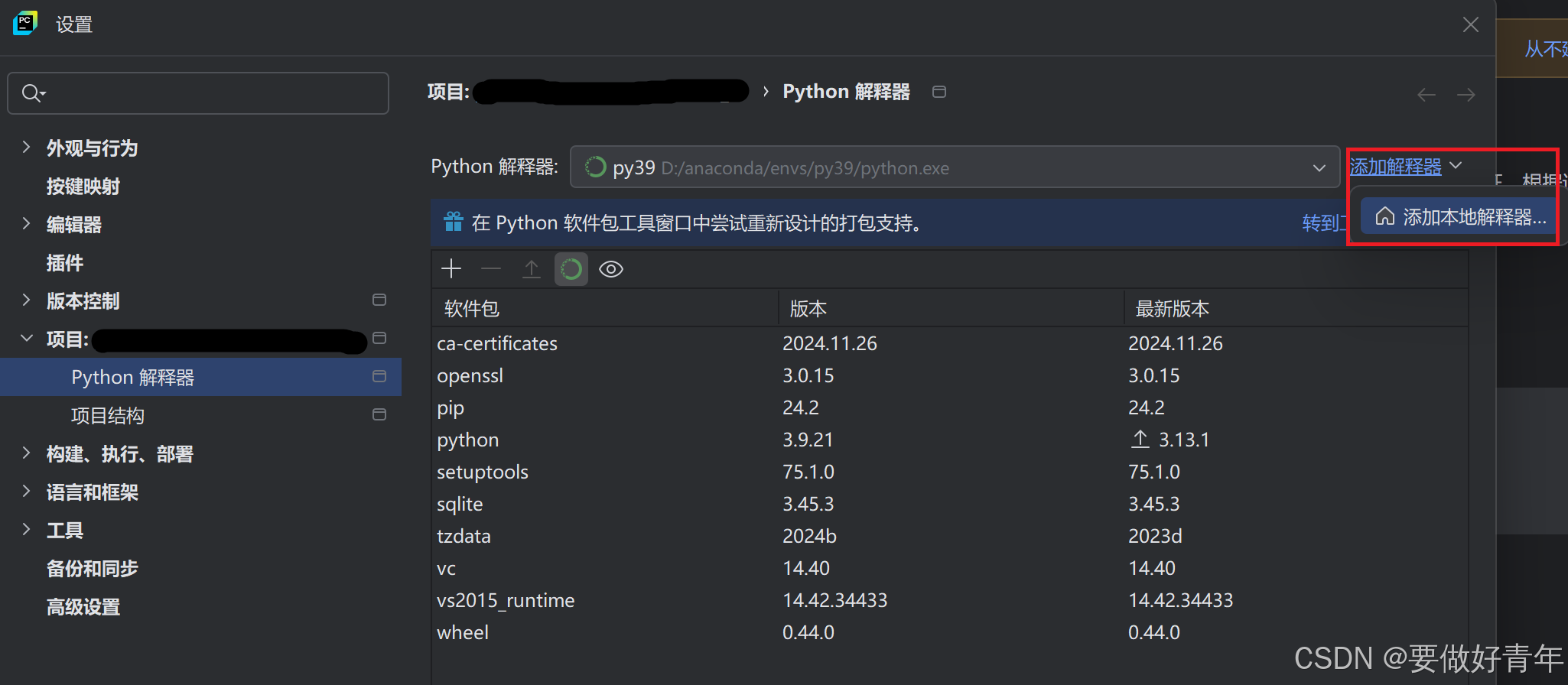Open 备份和同步 settings page
This screenshot has height=685, width=1568.
(93, 568)
